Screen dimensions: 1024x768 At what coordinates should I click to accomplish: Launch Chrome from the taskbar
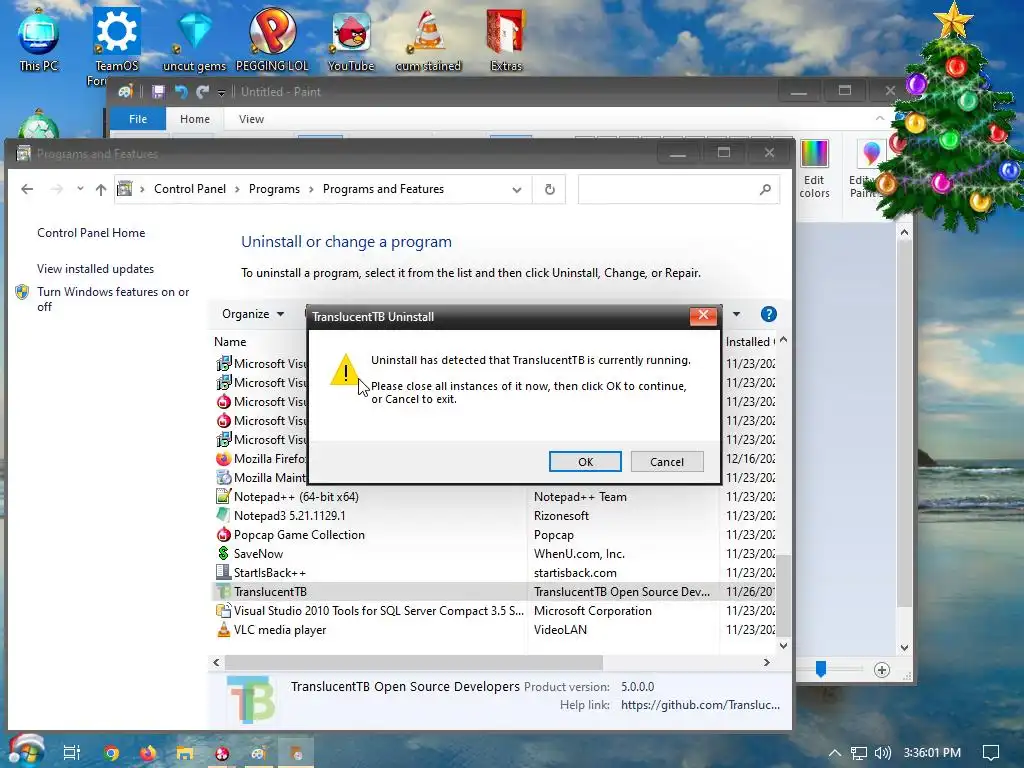(111, 753)
